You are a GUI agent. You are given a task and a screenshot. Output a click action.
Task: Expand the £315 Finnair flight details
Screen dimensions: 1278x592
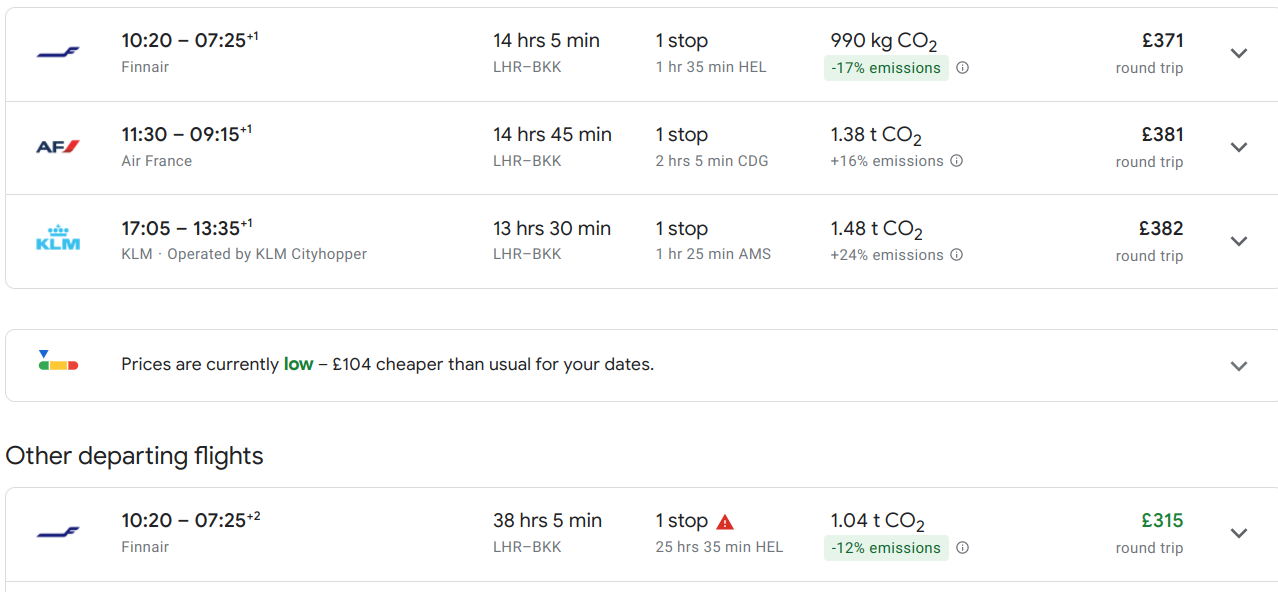1239,534
